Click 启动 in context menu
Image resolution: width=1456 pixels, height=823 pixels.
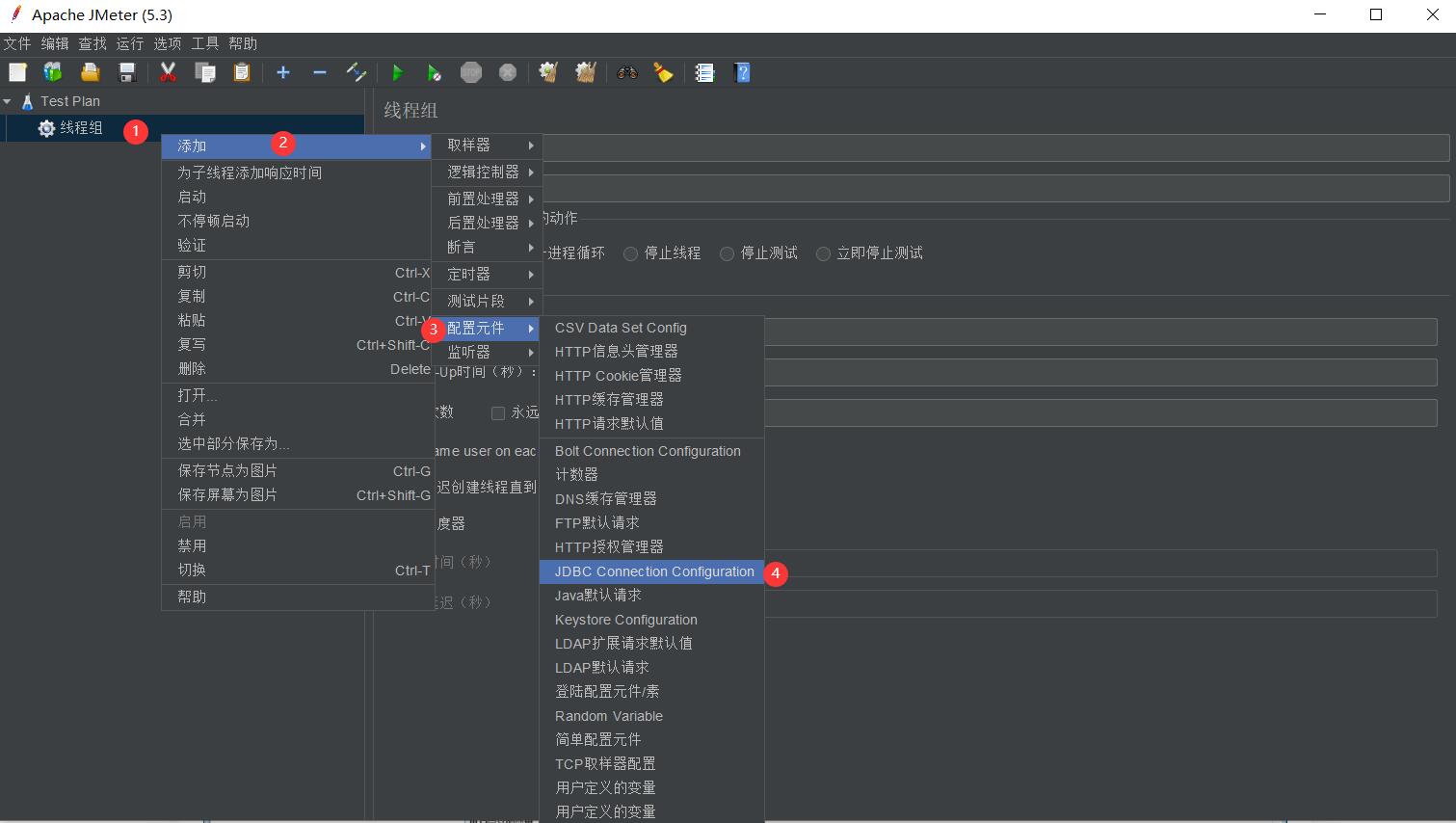296,198
